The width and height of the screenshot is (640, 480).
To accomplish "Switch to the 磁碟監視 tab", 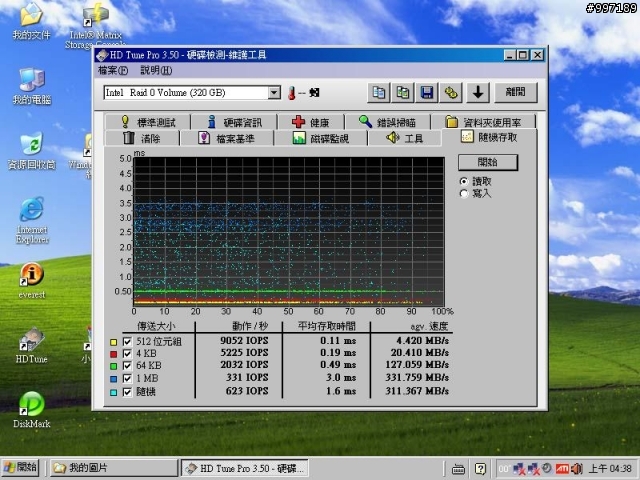I will (321, 138).
